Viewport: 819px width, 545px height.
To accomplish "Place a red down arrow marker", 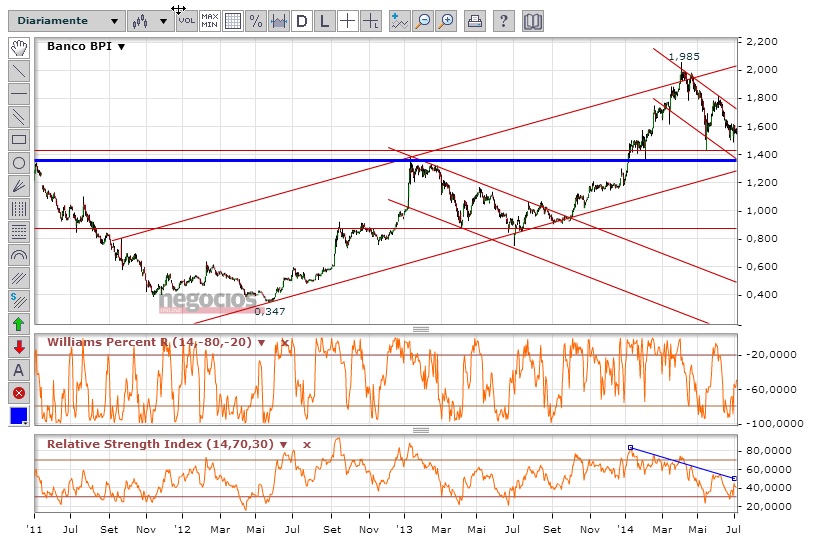I will tap(19, 347).
